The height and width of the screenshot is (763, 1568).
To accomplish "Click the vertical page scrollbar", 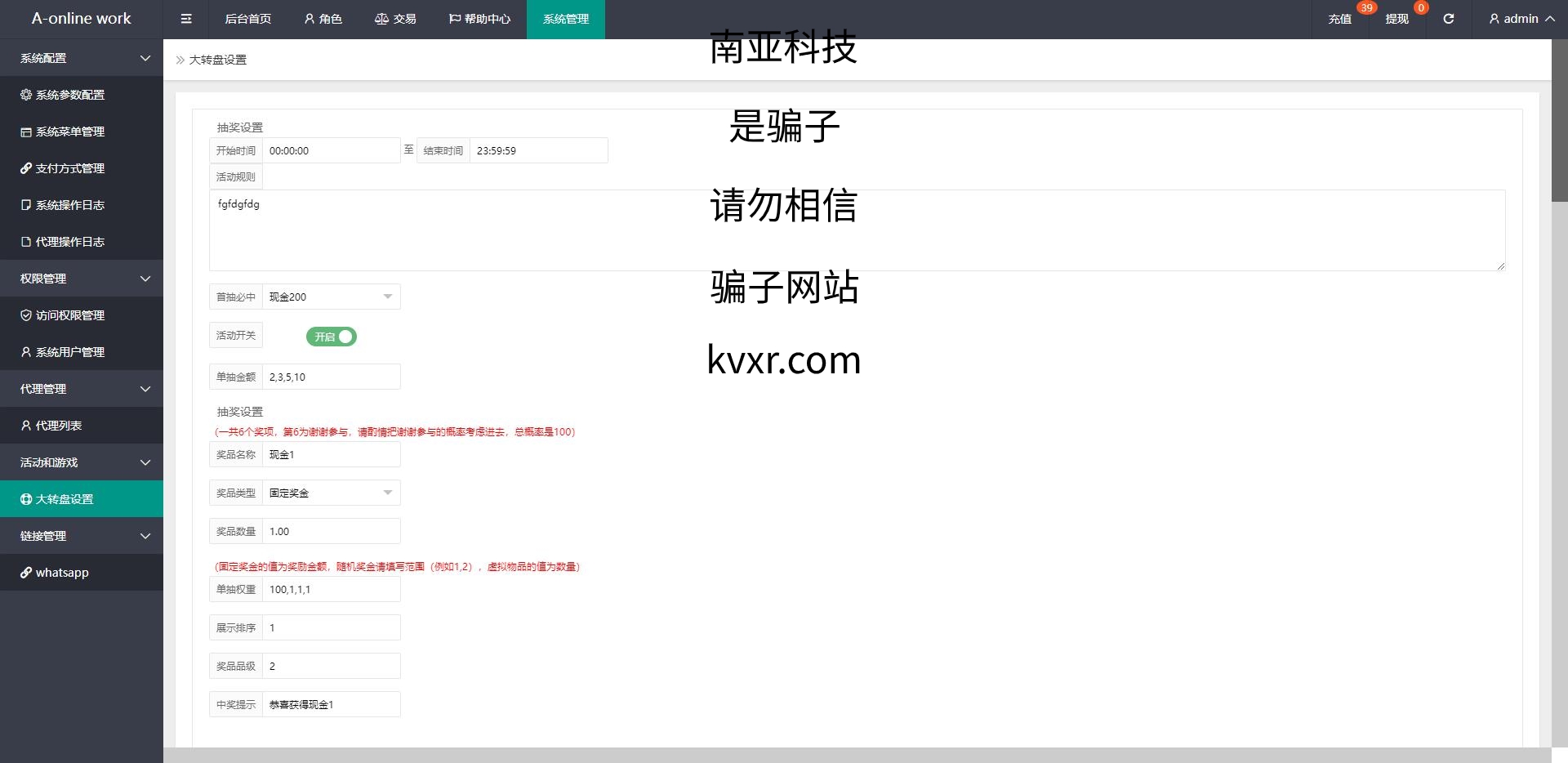I will tap(1559, 123).
